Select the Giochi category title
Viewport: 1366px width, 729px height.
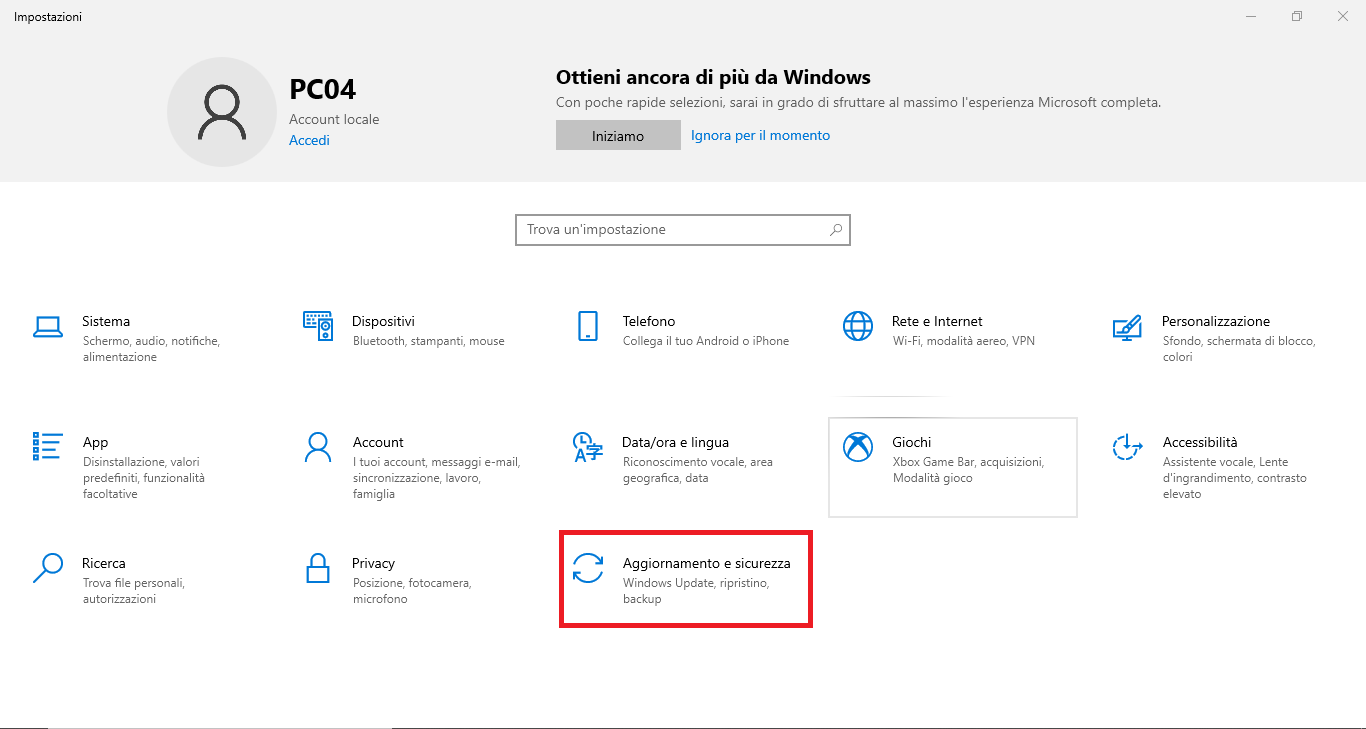click(x=912, y=442)
